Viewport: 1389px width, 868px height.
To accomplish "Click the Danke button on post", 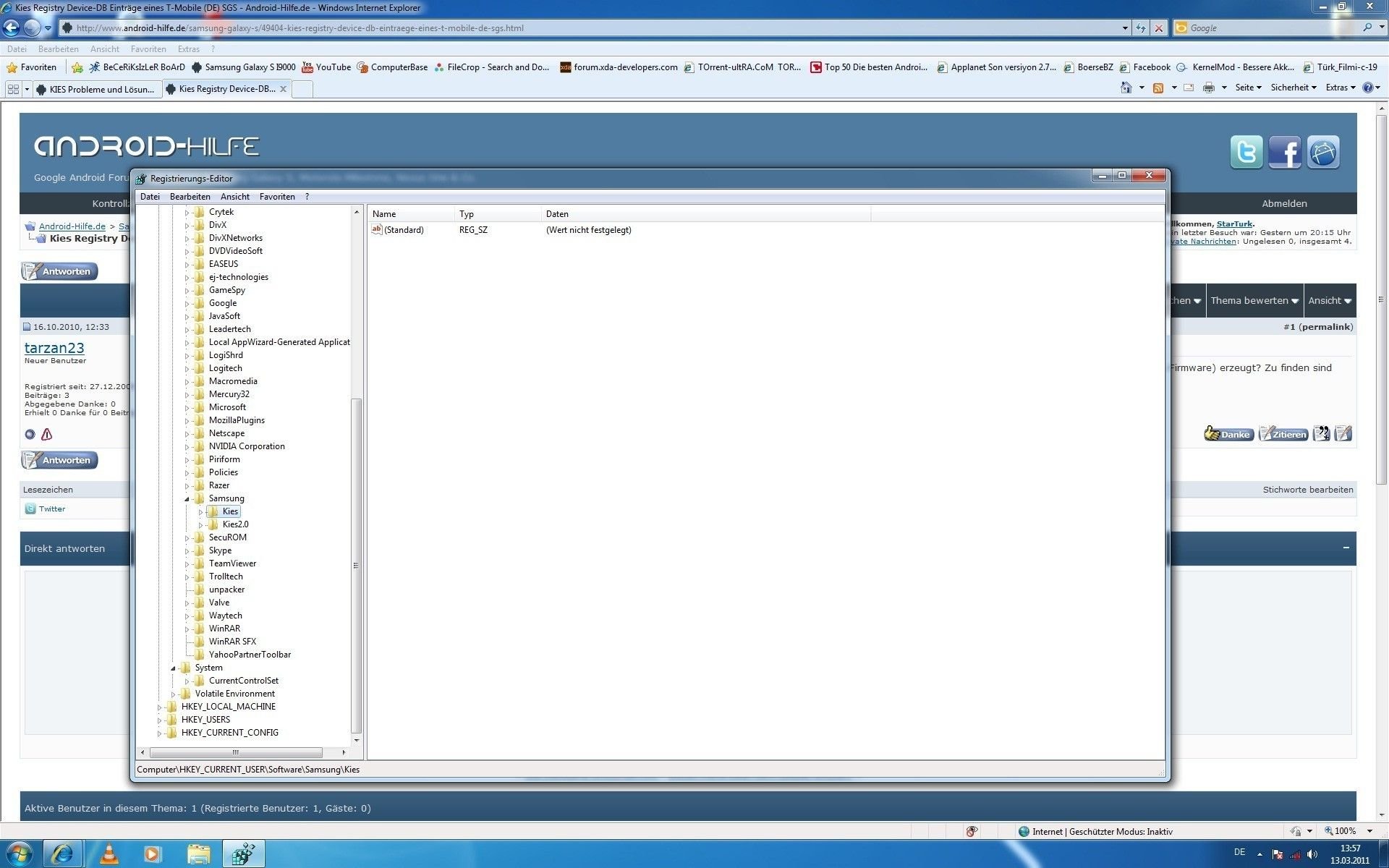I will [x=1228, y=433].
